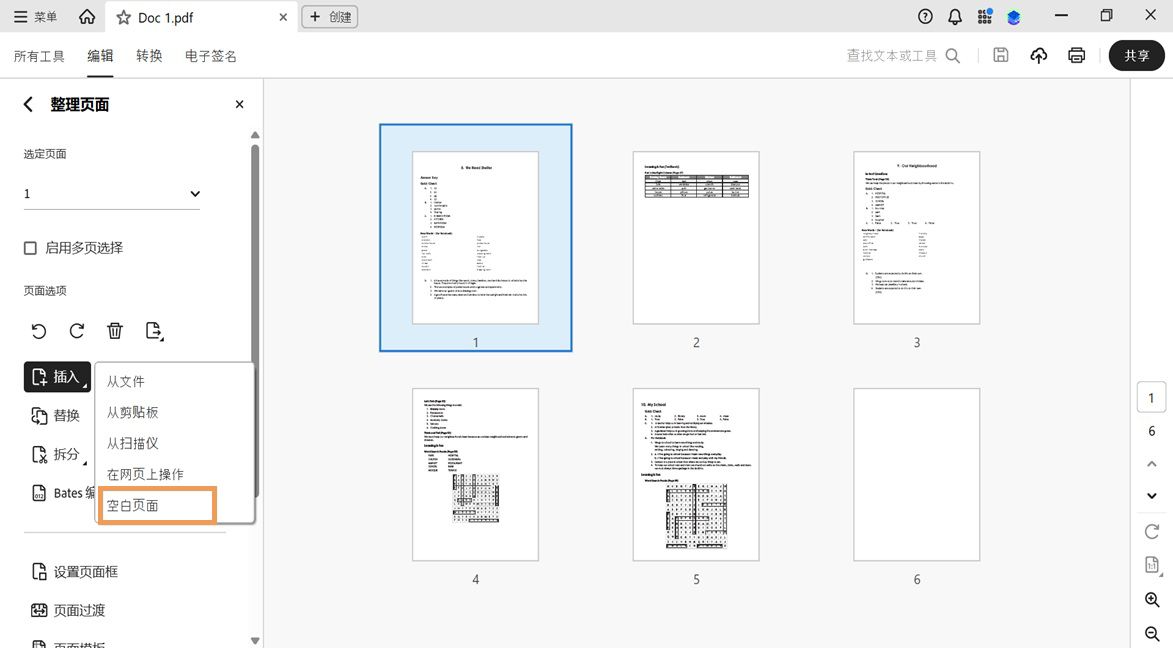Delete the selected page with trash icon

click(x=114, y=330)
